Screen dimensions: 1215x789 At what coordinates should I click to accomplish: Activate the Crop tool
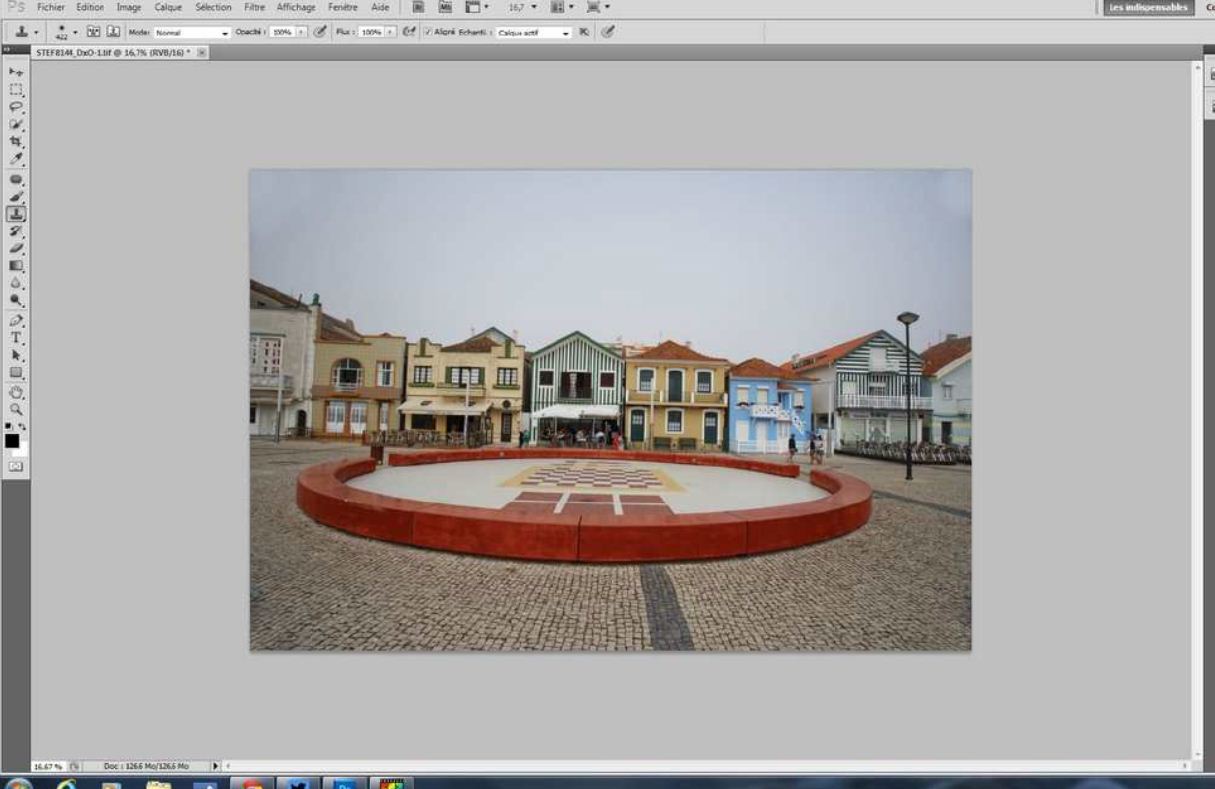(x=15, y=141)
